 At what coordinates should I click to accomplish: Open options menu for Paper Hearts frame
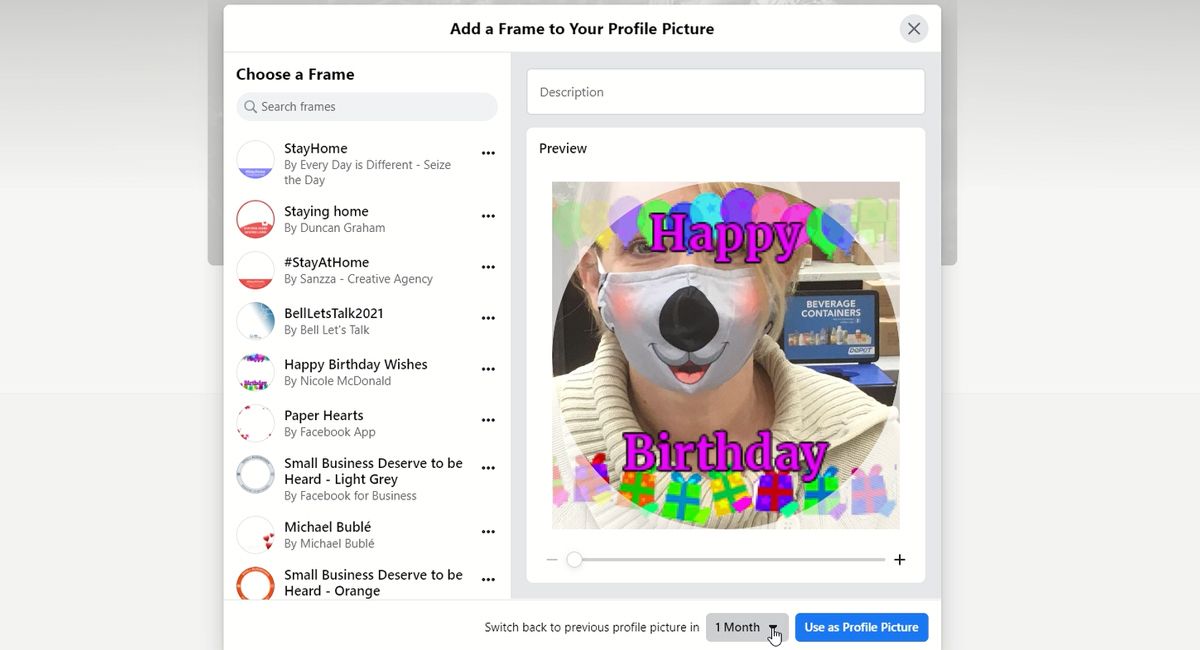488,420
